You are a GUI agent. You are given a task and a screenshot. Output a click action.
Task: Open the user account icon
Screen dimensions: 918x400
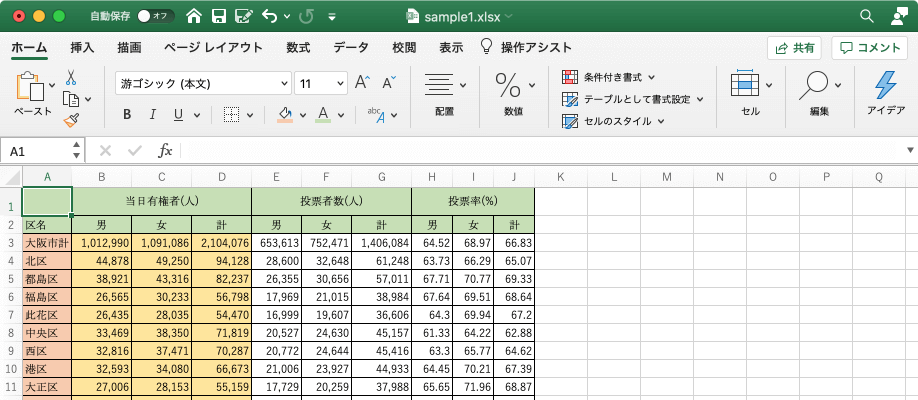898,16
